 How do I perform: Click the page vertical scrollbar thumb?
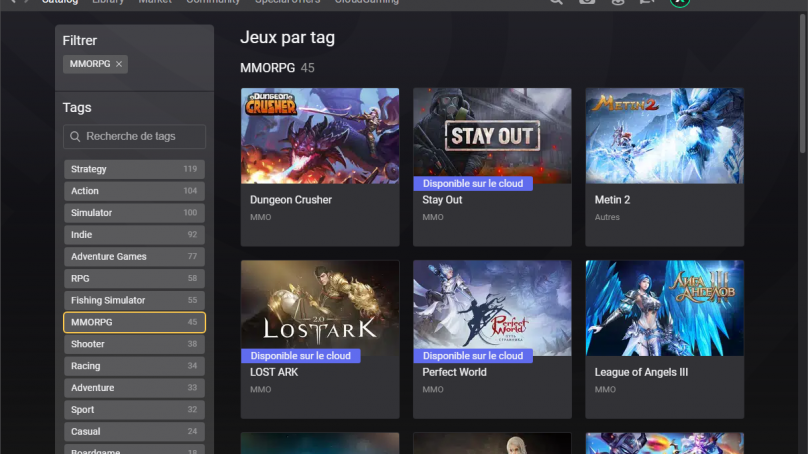tap(802, 82)
